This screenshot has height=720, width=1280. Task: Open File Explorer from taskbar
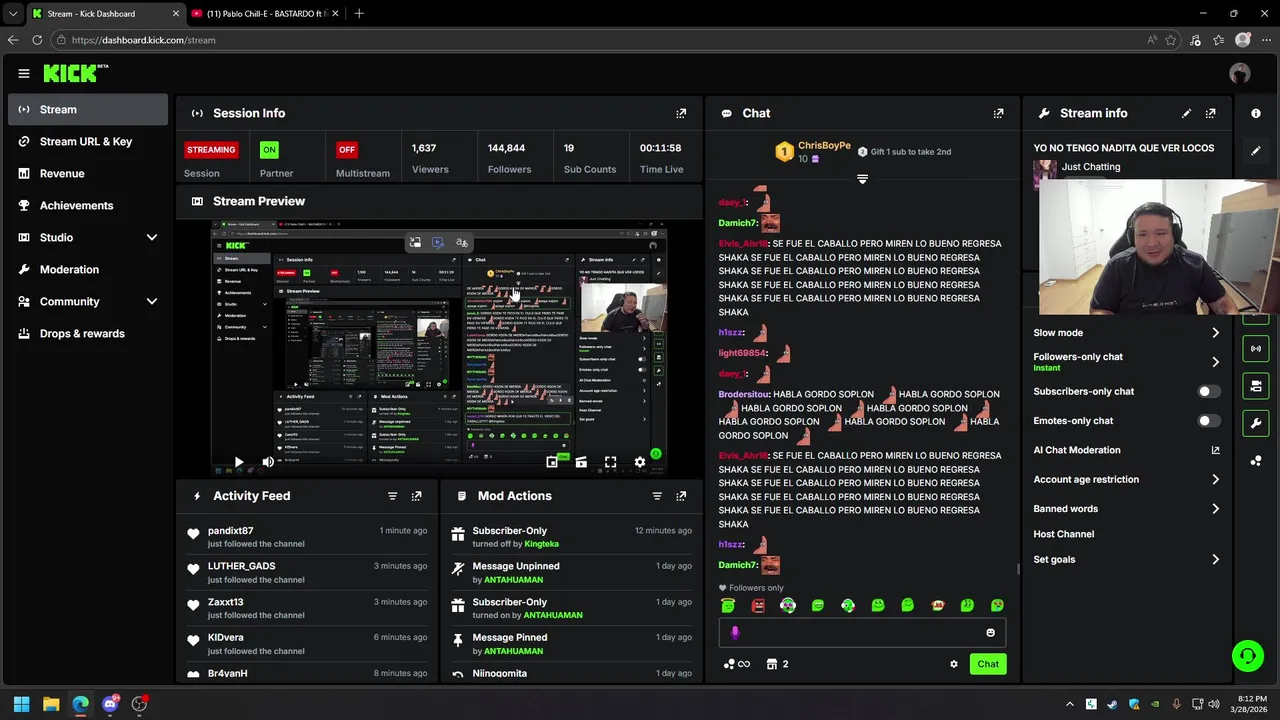[x=51, y=704]
